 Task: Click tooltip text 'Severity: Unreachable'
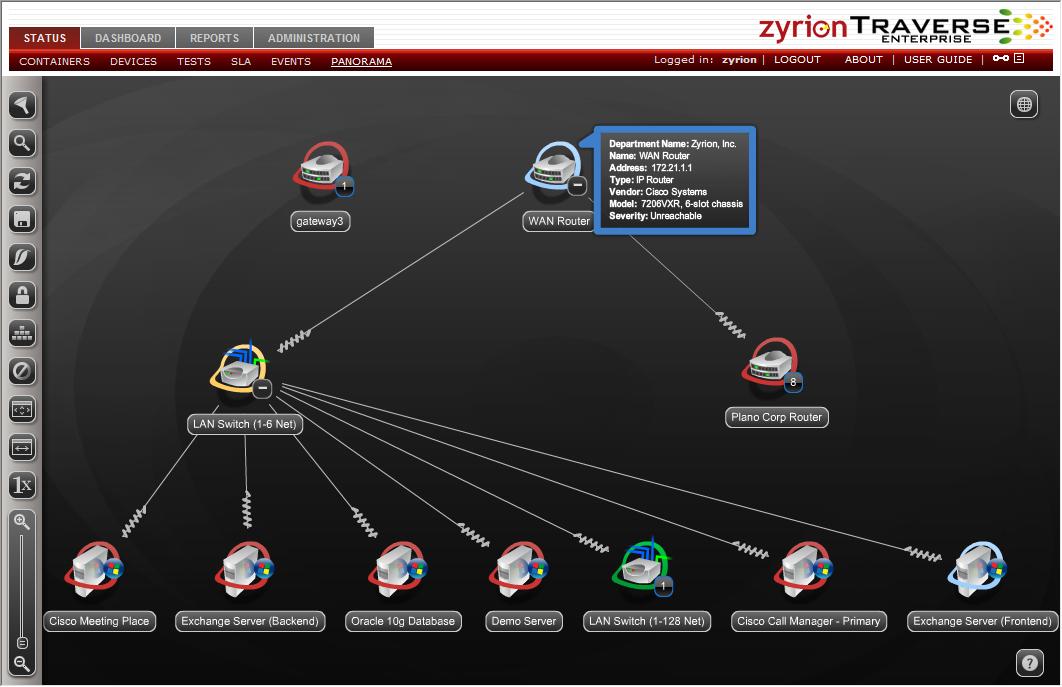click(655, 216)
